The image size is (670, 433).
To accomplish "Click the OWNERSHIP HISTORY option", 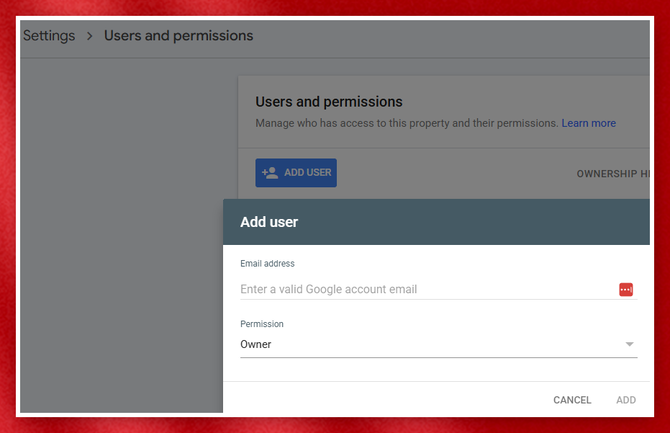I will point(613,174).
